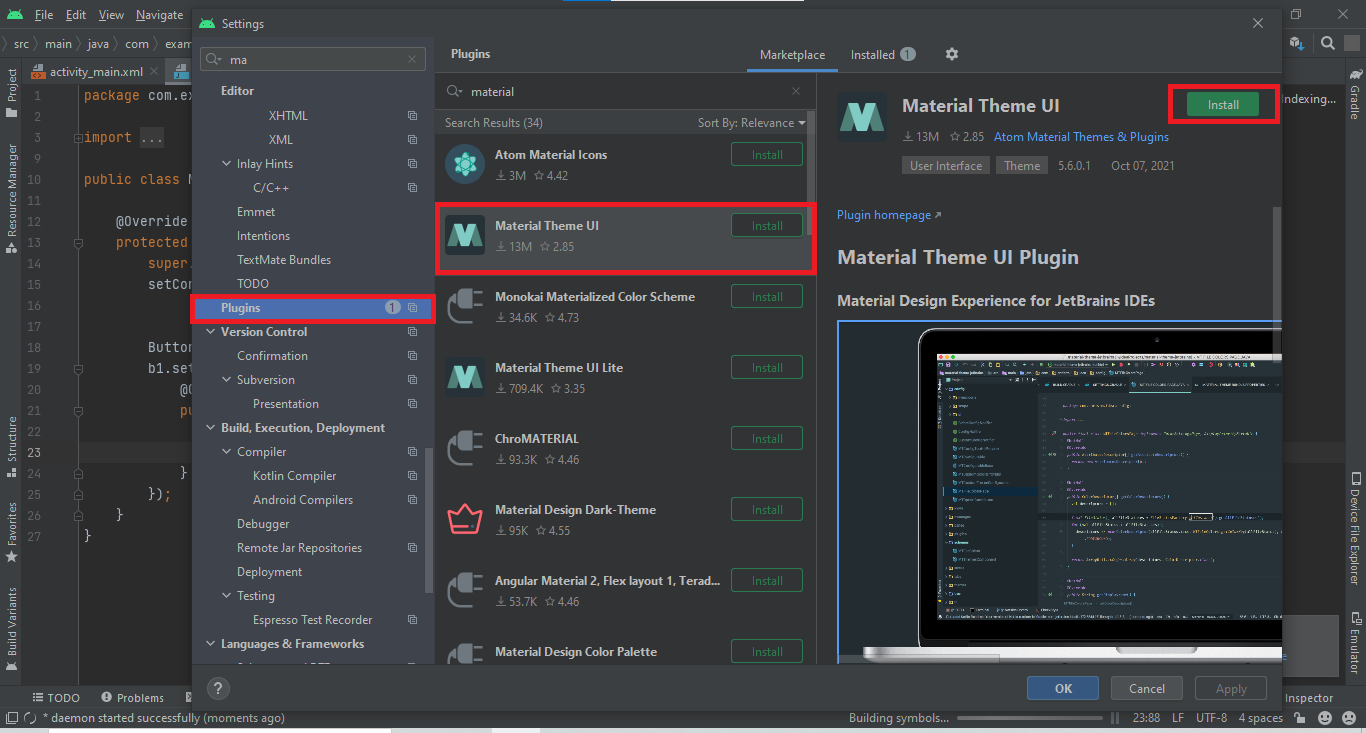Cancel the Settings dialog

click(1147, 688)
